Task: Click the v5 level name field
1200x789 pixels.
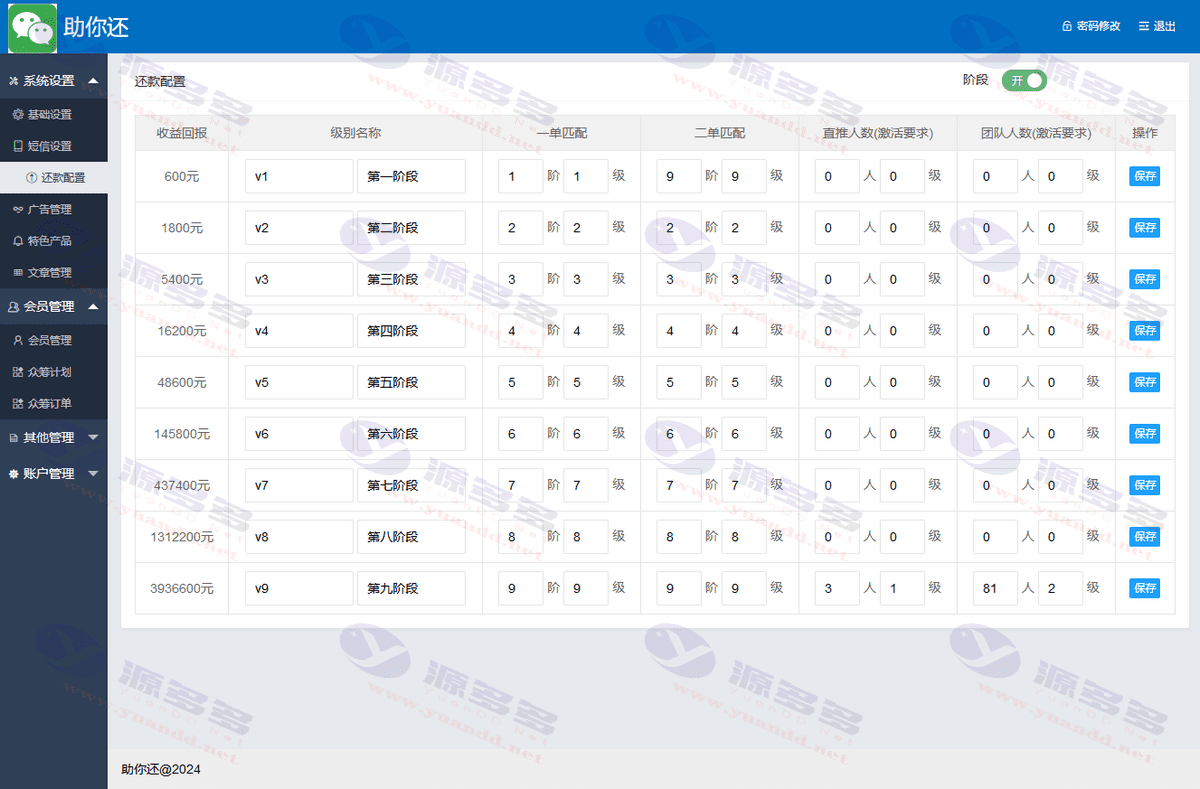Action: pyautogui.click(x=299, y=382)
